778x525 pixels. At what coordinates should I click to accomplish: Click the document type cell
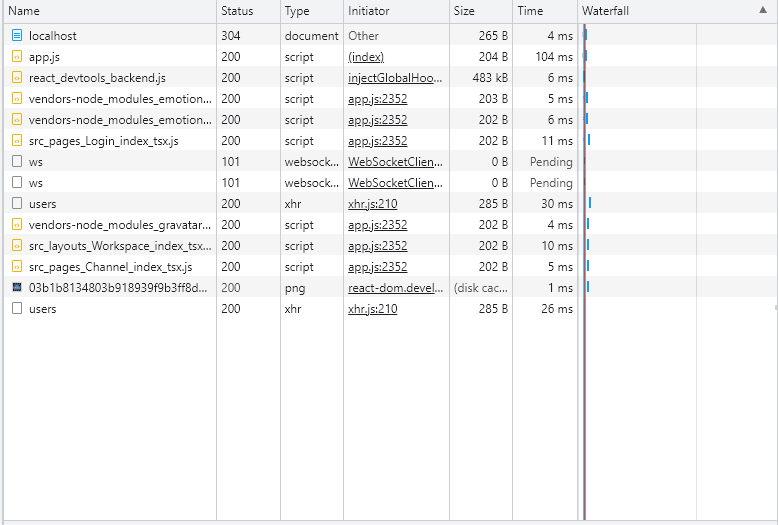312,36
